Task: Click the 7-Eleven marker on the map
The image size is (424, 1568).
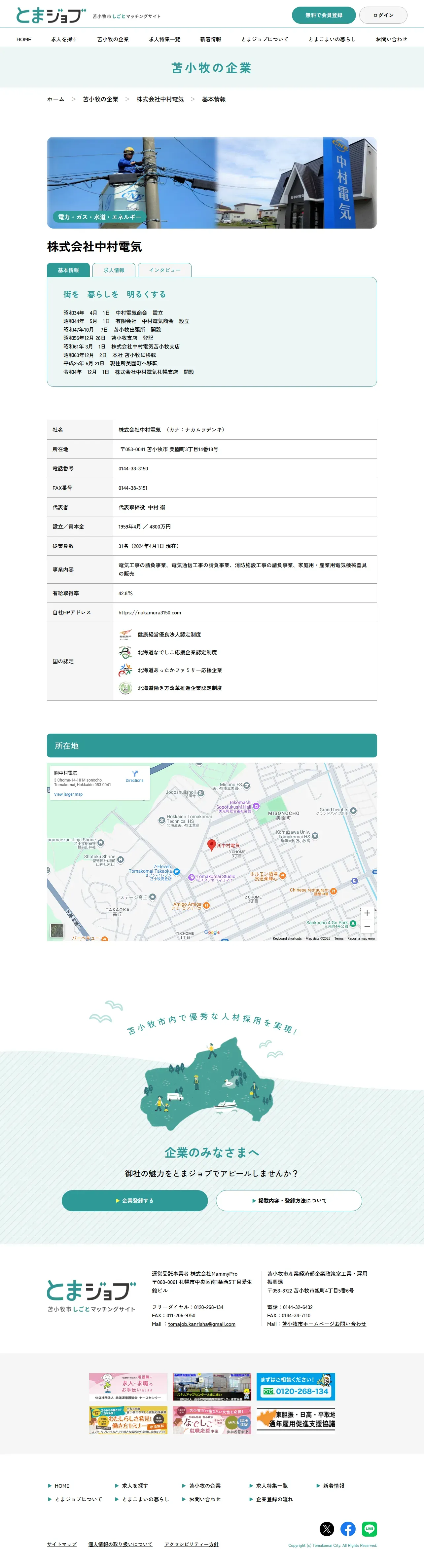Action: (x=176, y=872)
